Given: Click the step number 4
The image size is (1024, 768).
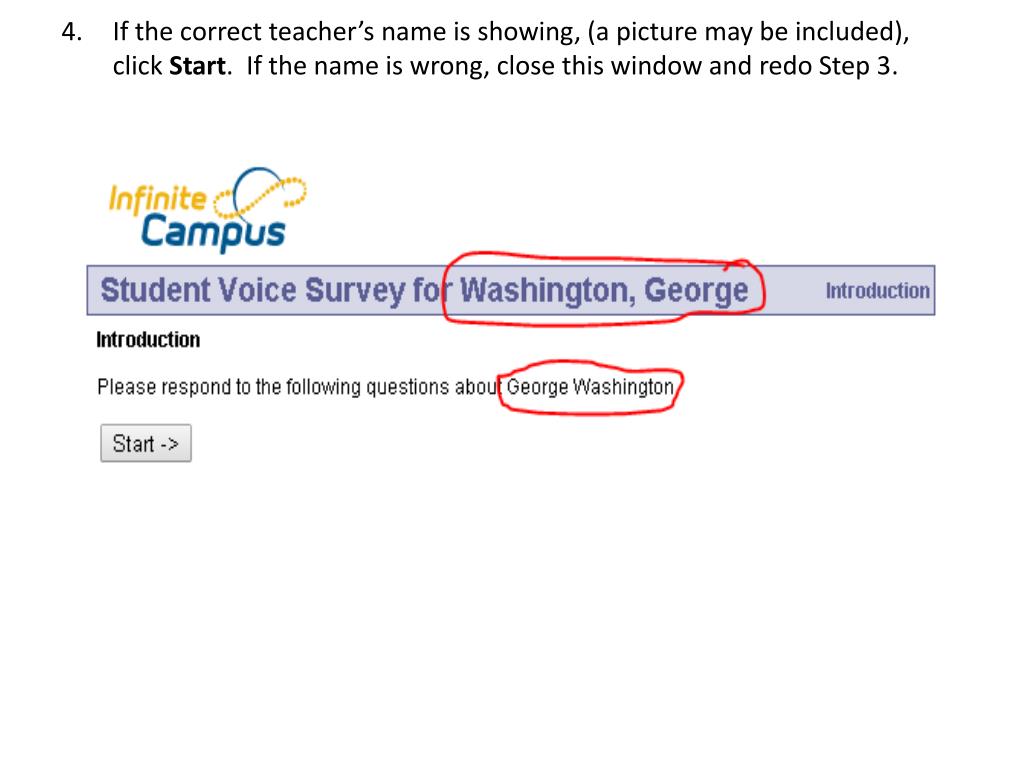Looking at the screenshot, I should [69, 33].
